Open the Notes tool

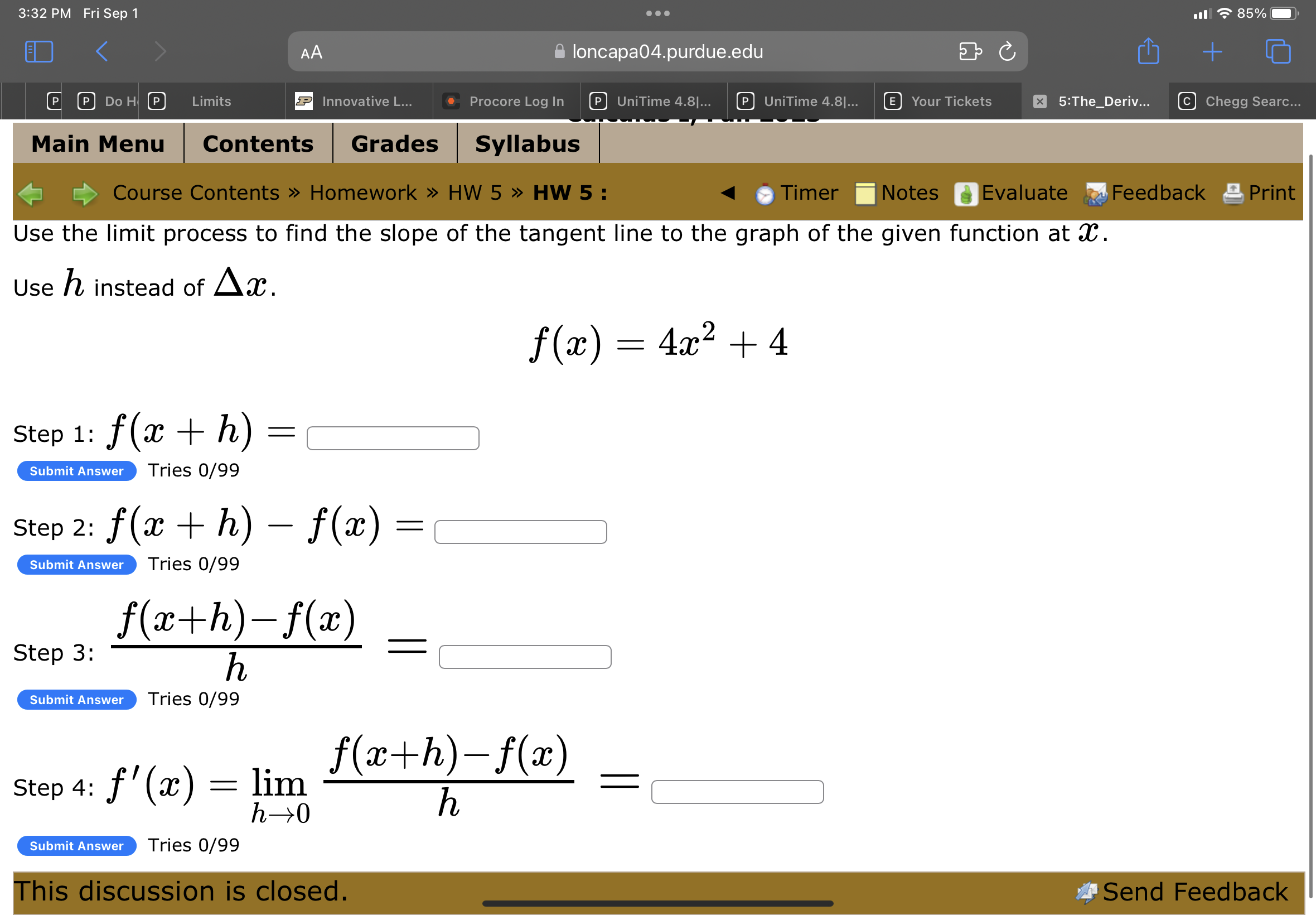click(x=897, y=193)
